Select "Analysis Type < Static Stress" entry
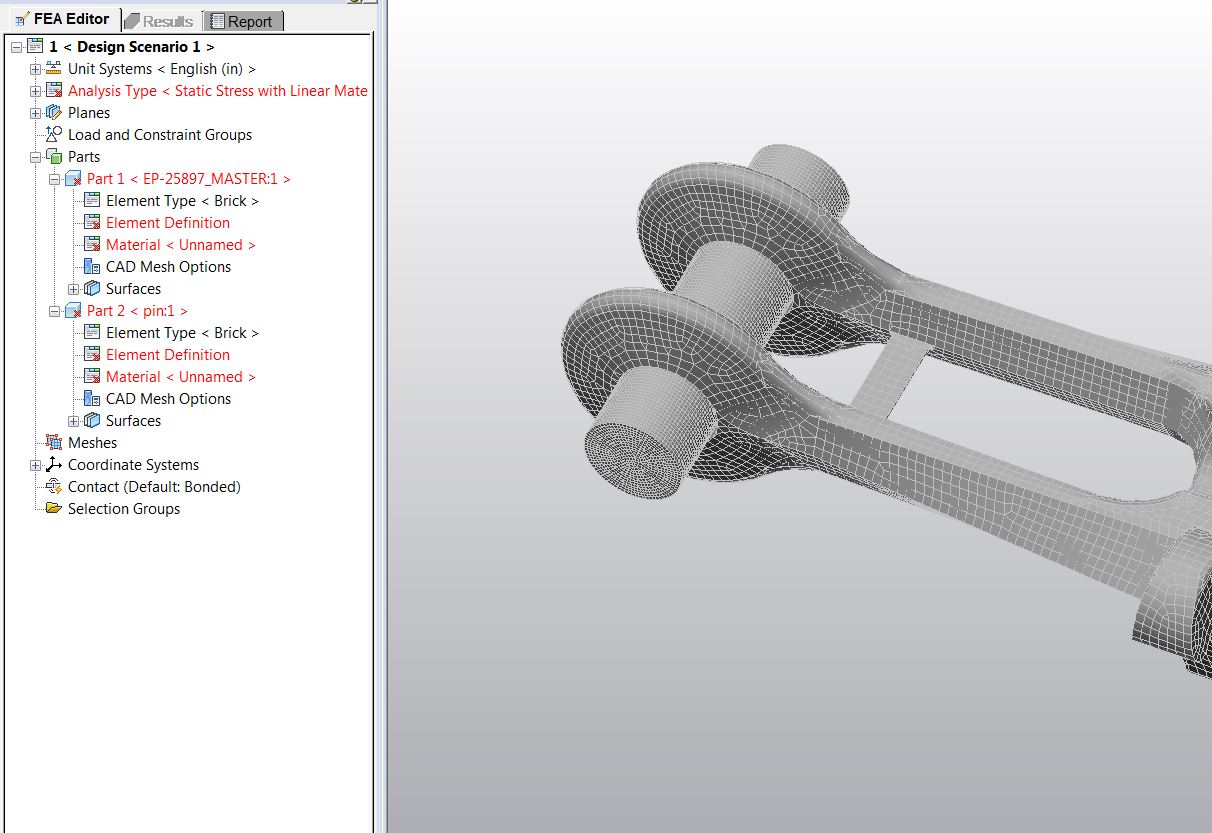The width and height of the screenshot is (1212, 833). point(218,91)
